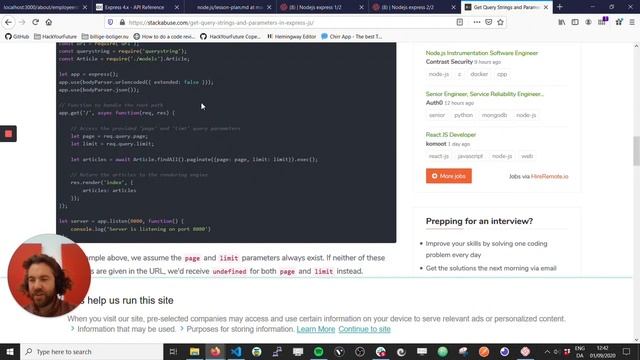Save page to Pocket icon
The width and height of the screenshot is (640, 360).
point(489,22)
